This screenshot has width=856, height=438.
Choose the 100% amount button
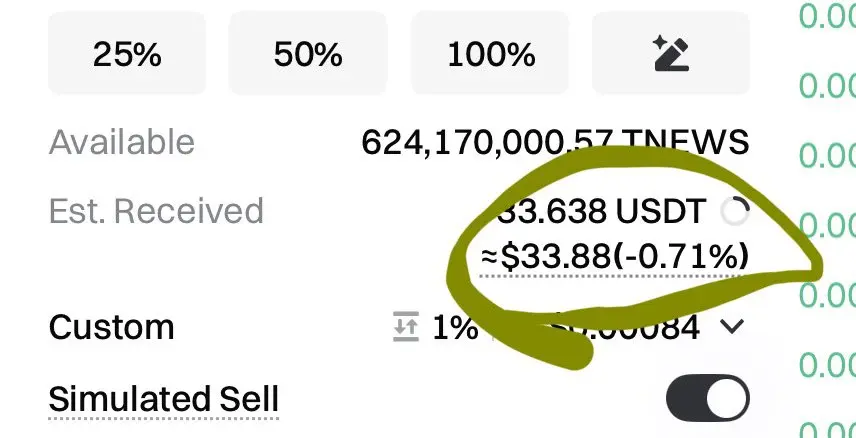[491, 54]
